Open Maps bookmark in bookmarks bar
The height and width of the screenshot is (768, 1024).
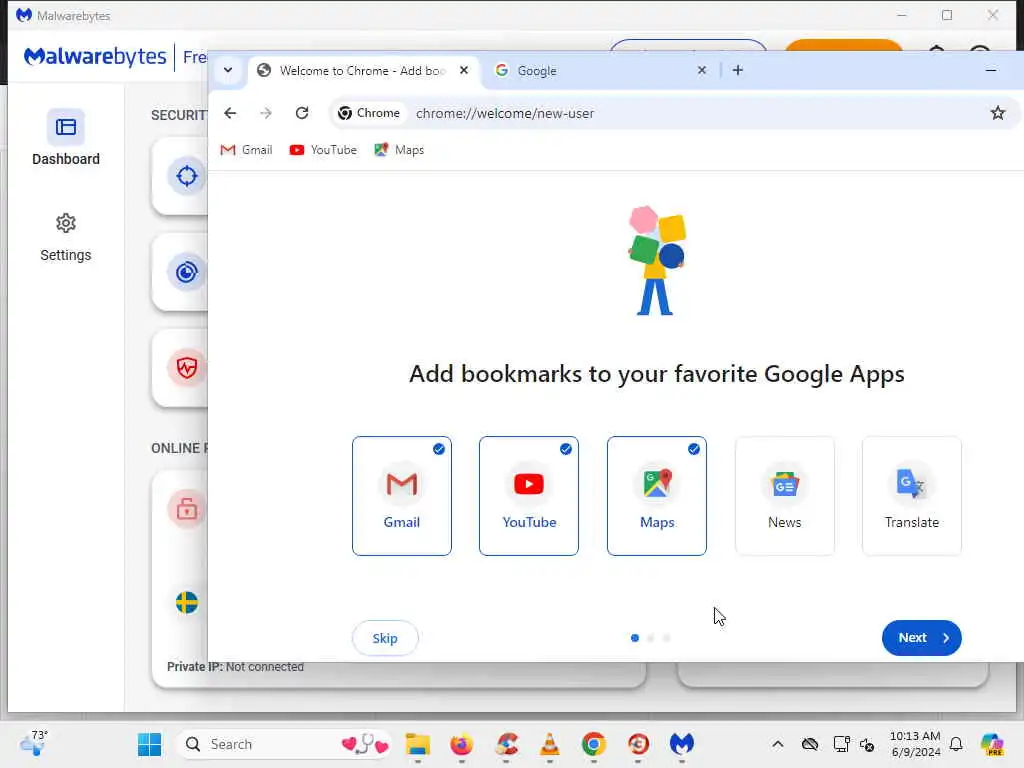[399, 150]
